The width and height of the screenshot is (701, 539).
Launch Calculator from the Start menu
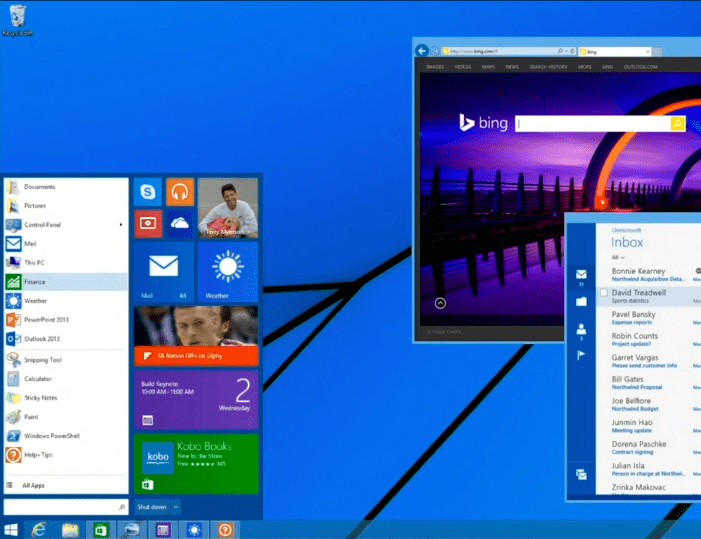point(66,379)
